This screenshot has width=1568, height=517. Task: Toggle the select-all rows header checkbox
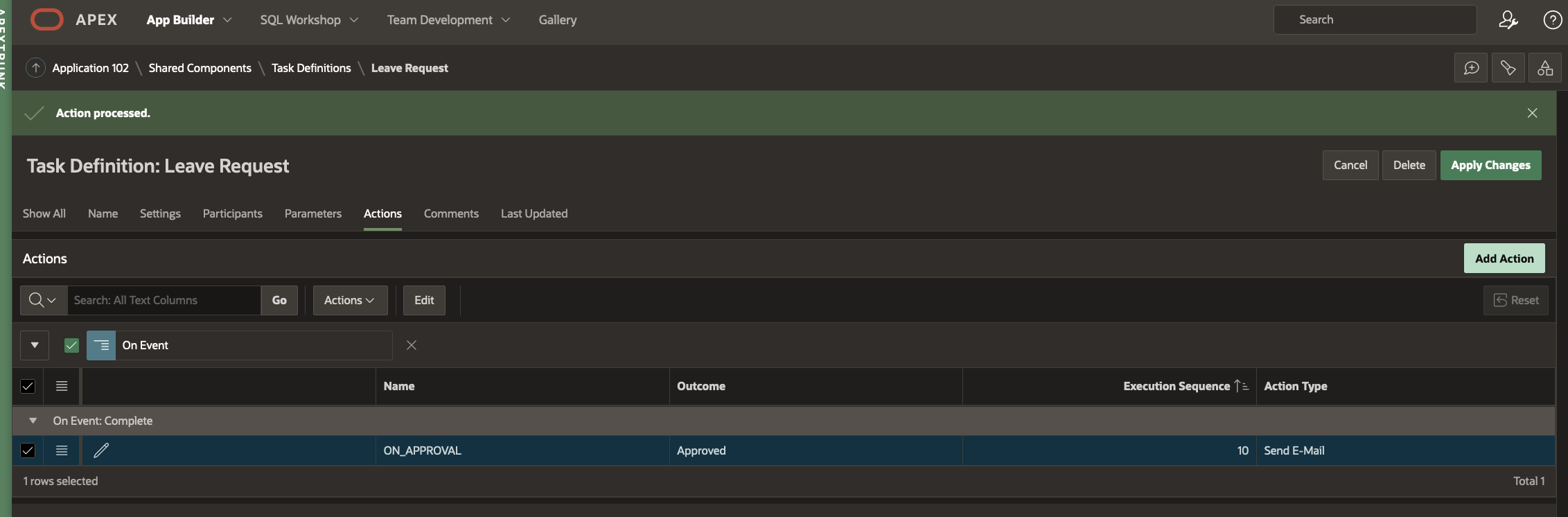28,386
